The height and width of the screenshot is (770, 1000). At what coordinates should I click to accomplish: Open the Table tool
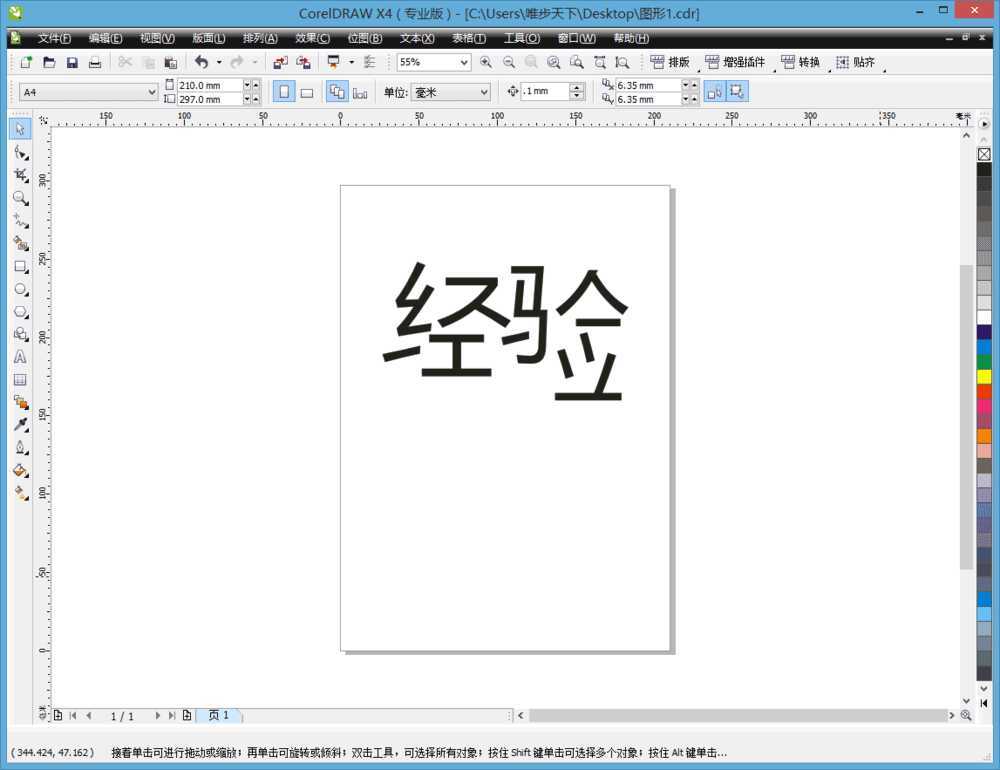point(20,379)
